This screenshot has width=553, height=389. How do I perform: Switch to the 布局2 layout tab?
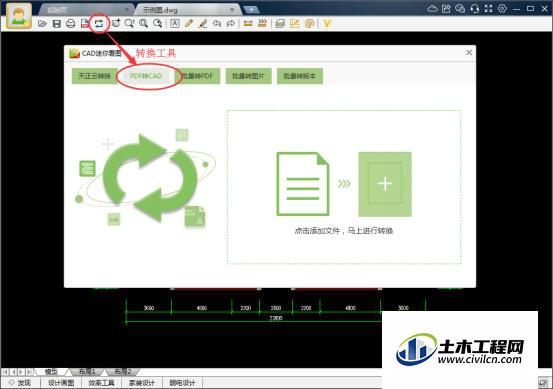pos(122,372)
